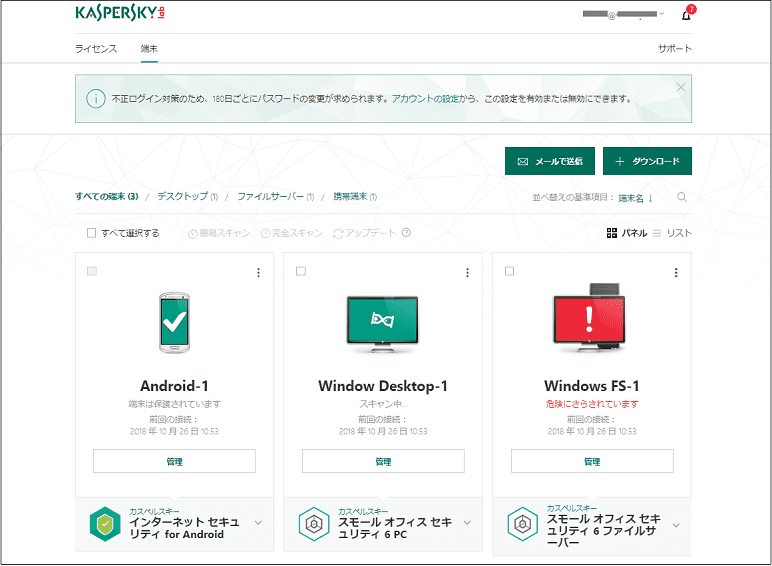
Task: Click the Small Office Security 6 PC hexagon icon
Action: pyautogui.click(x=314, y=524)
